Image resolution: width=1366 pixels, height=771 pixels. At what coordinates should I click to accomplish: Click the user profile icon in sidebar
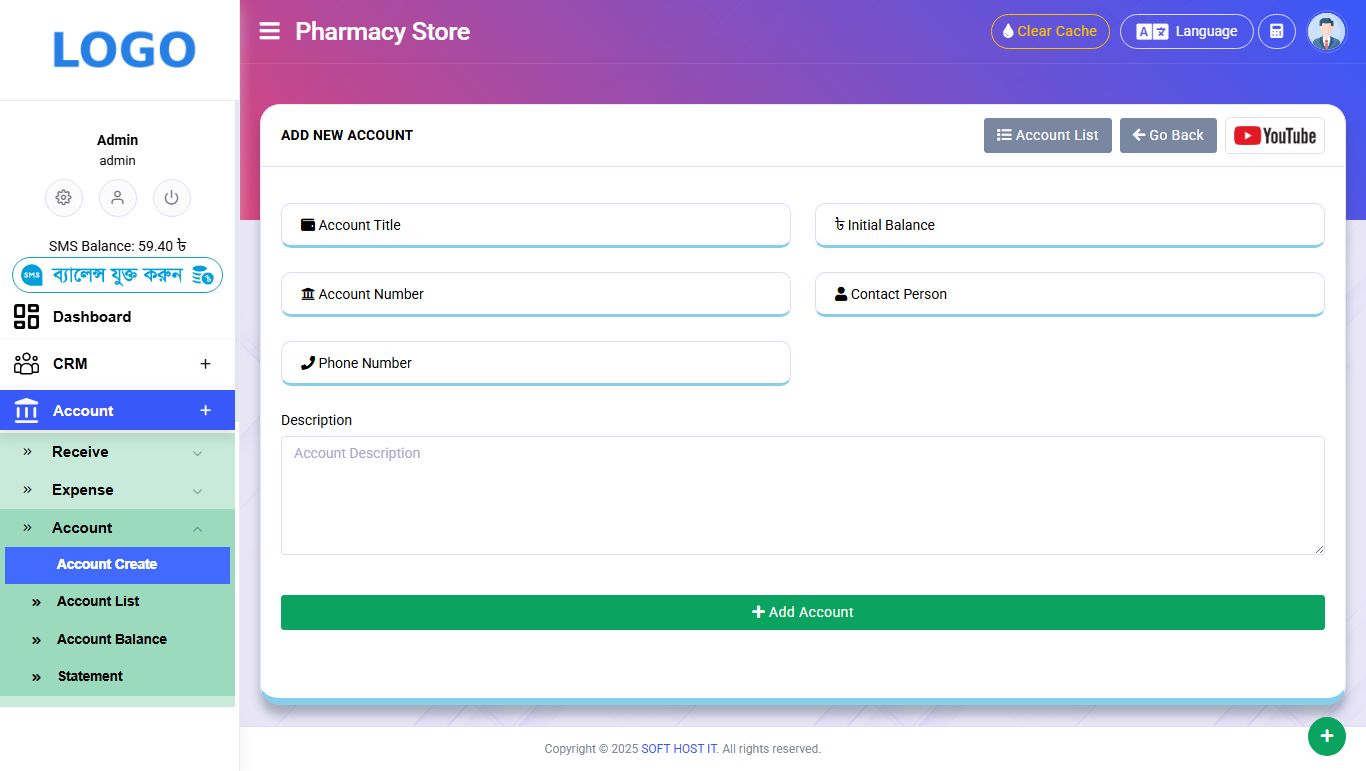[118, 198]
